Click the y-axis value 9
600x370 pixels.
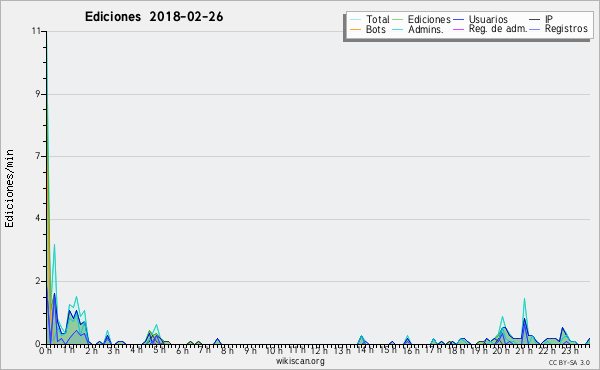pos(38,94)
